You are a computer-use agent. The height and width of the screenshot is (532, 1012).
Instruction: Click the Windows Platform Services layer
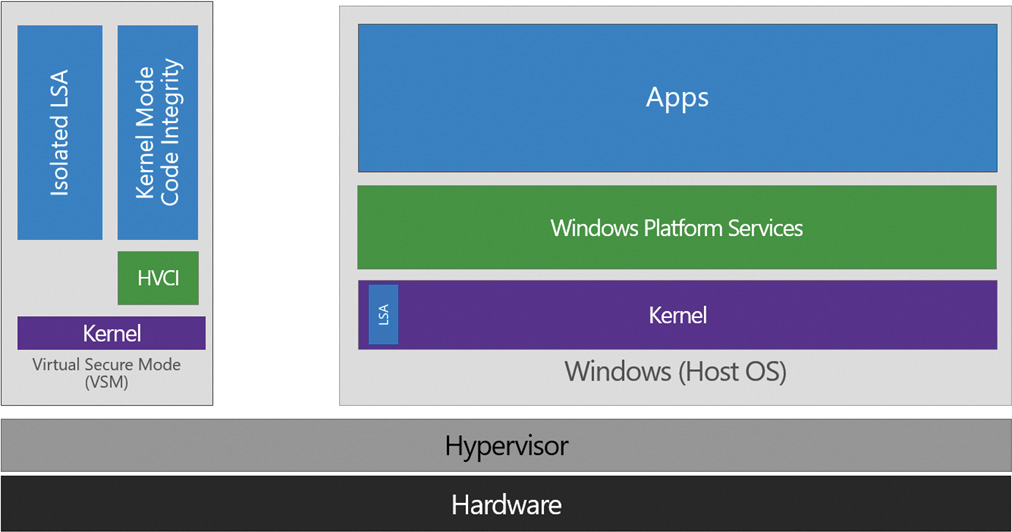point(677,227)
